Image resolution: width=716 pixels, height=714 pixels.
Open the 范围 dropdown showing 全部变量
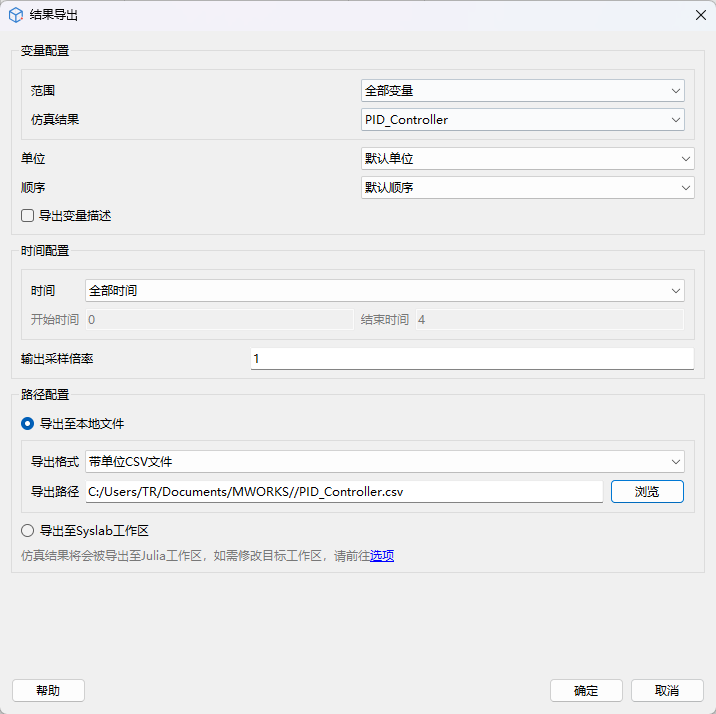click(x=522, y=90)
